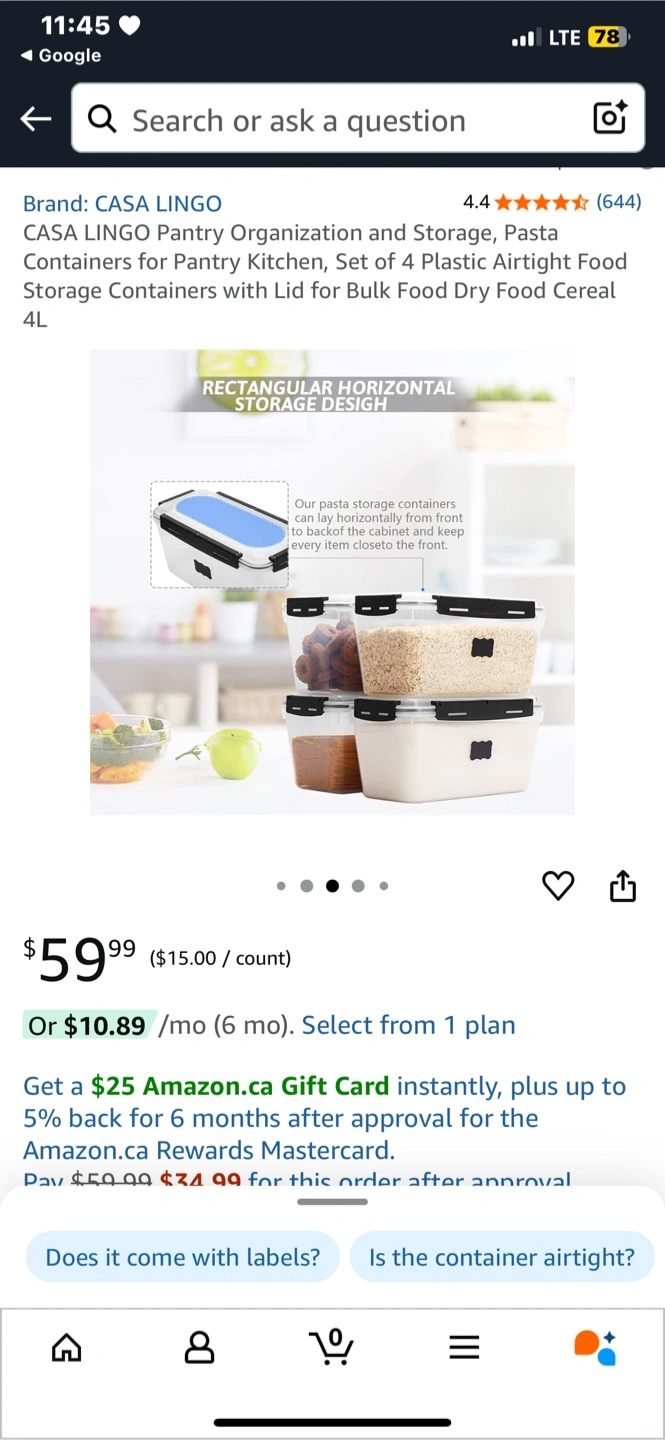Open the account profile icon
The image size is (665, 1440).
[200, 1348]
